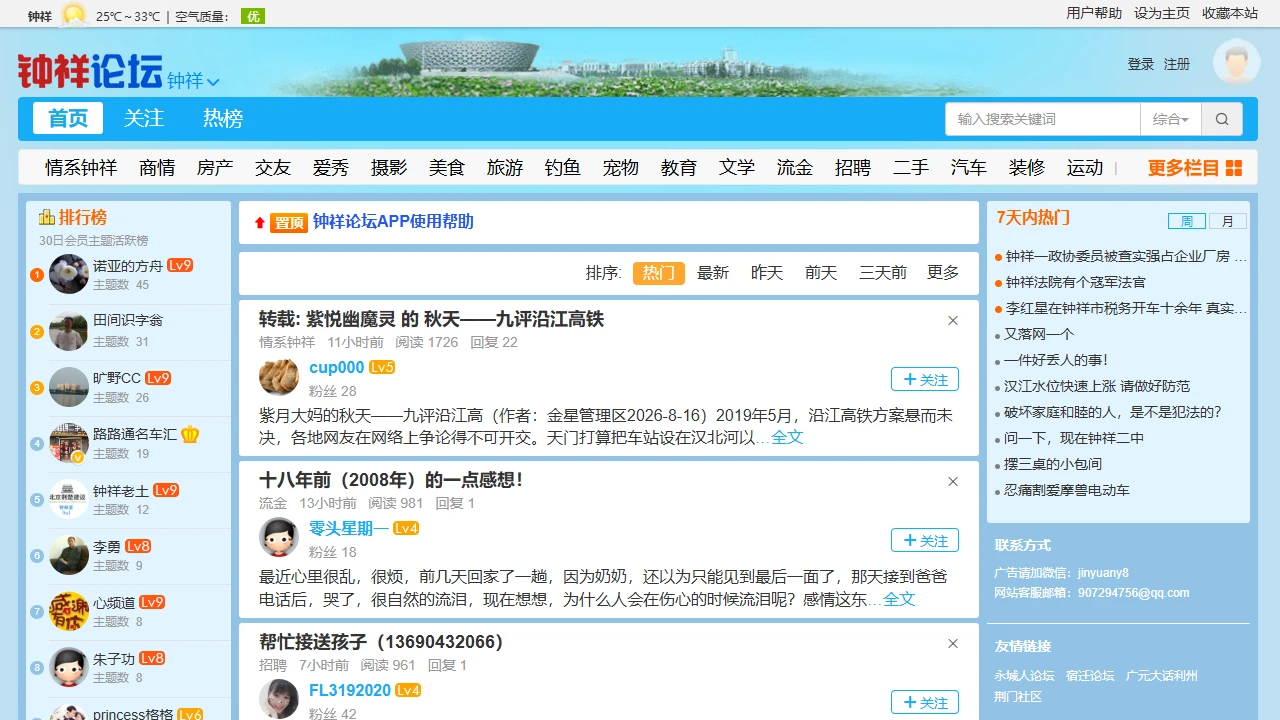Open 心频道's avatar in ranking
This screenshot has width=1280, height=720.
coord(69,611)
